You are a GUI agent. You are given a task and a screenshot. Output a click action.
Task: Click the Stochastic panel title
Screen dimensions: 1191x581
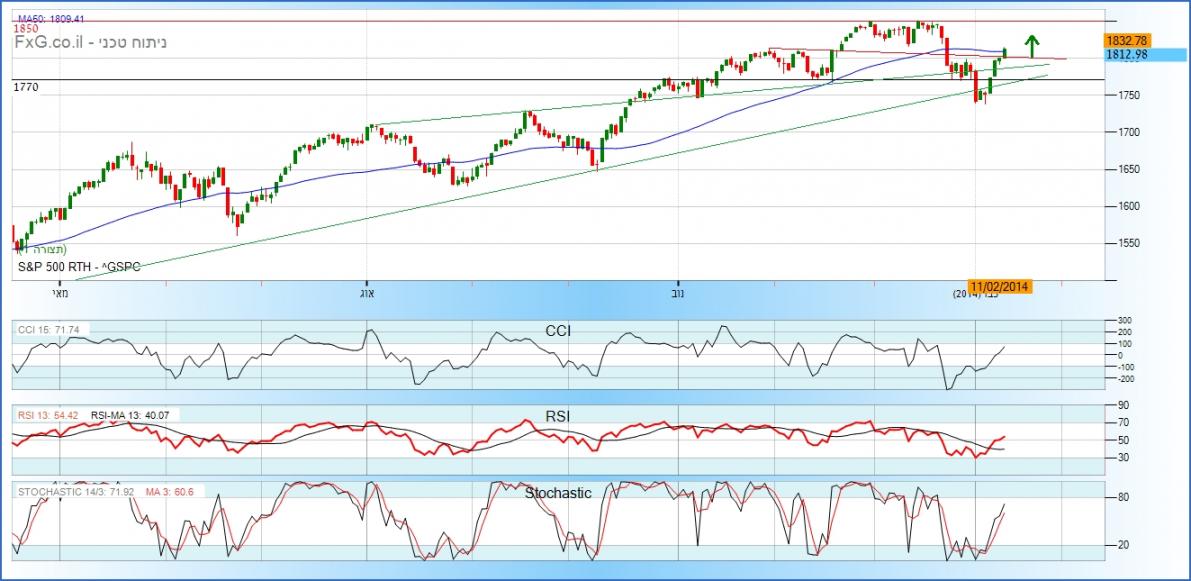tap(558, 493)
